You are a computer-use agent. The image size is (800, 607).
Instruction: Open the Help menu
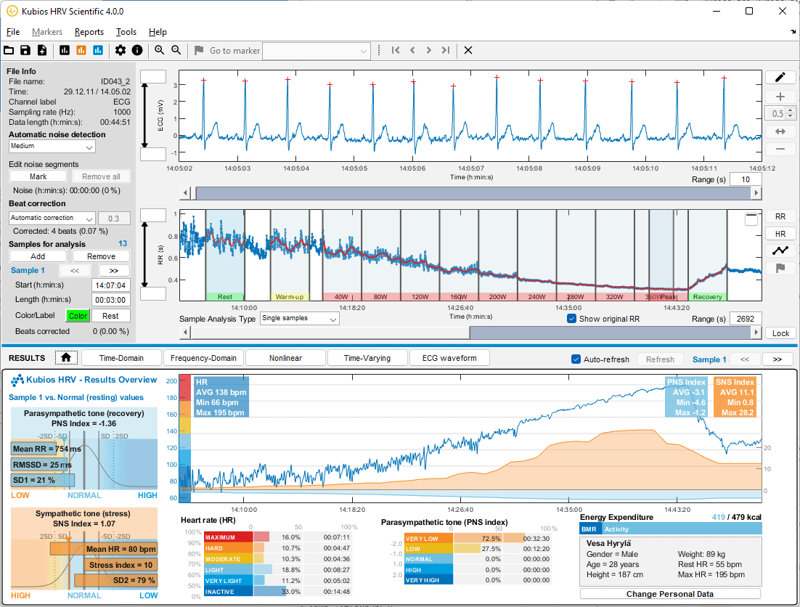158,32
